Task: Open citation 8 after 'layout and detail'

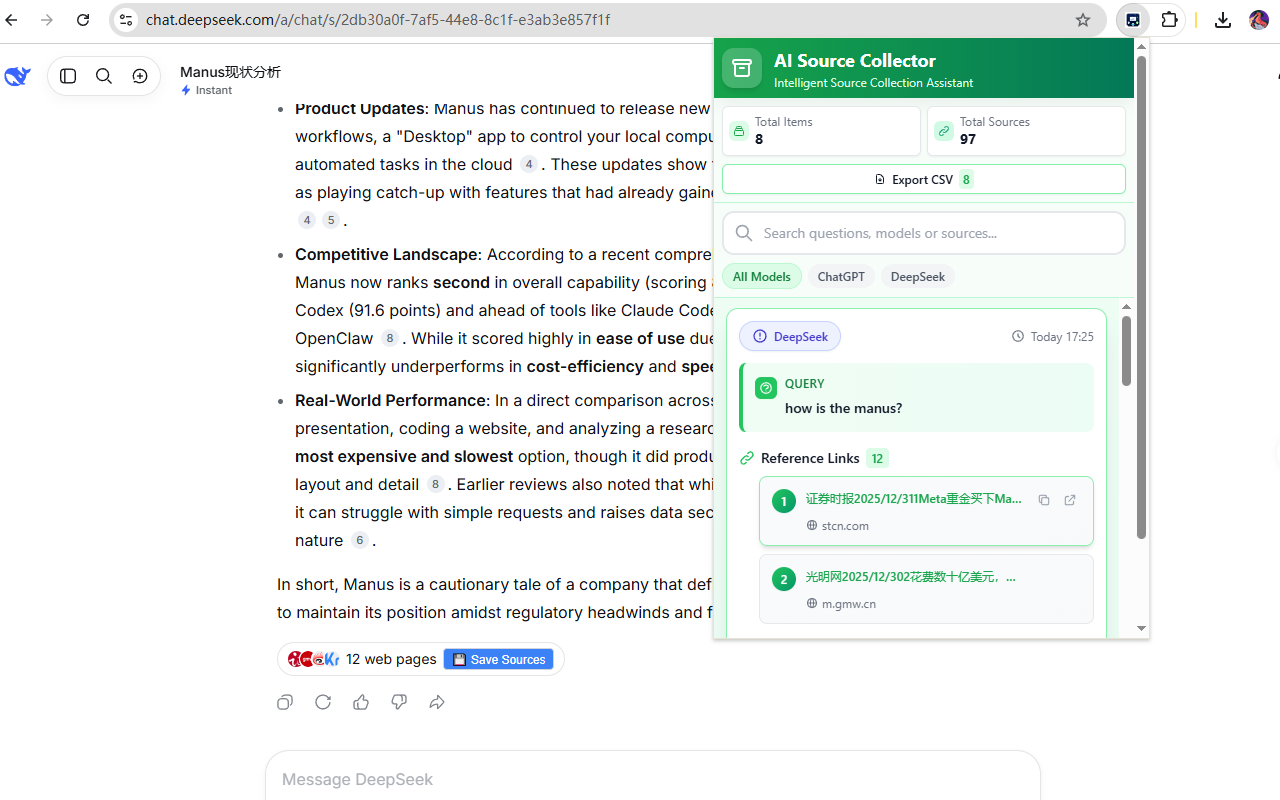Action: [x=435, y=485]
